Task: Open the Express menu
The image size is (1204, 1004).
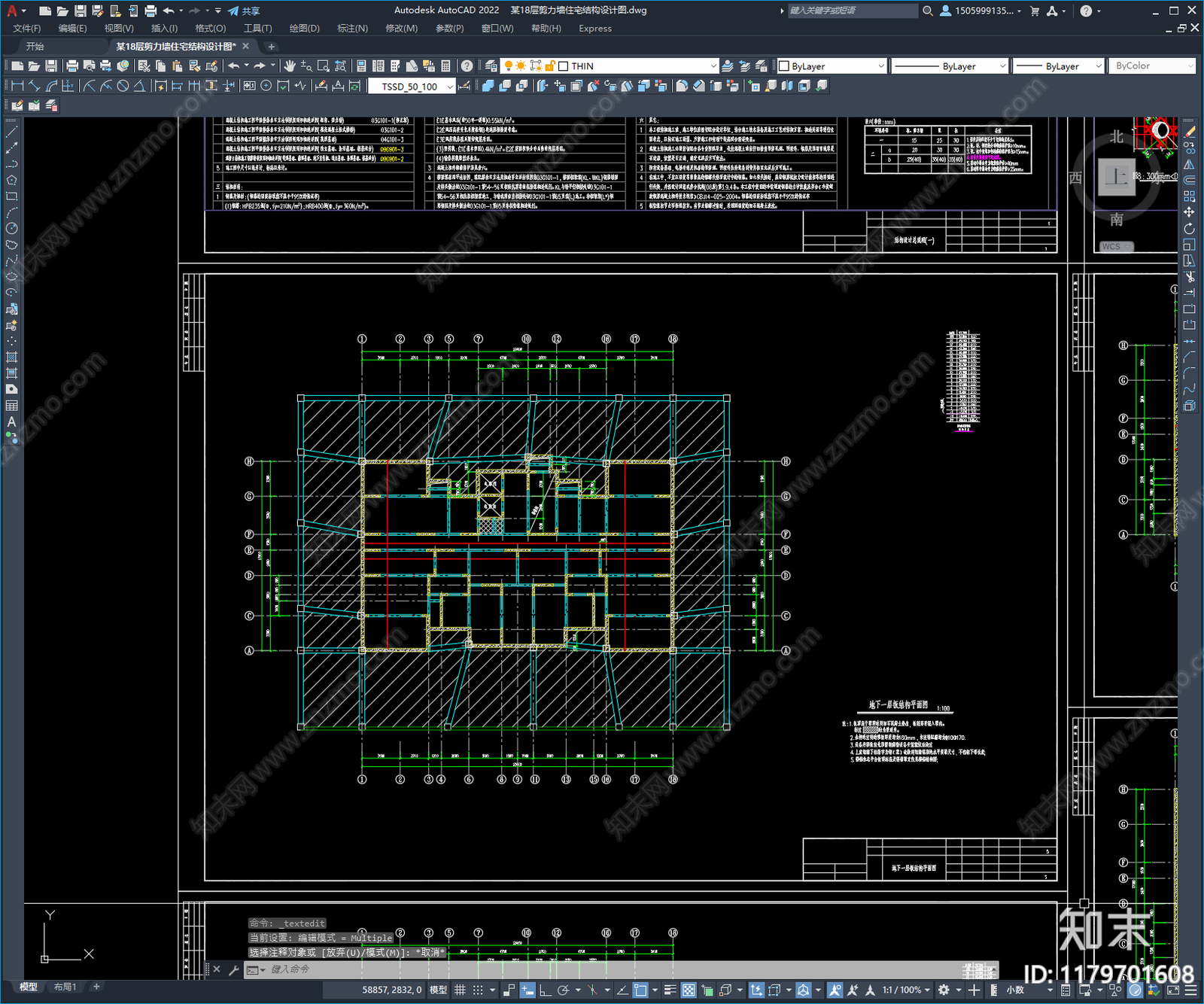Action: click(x=595, y=28)
